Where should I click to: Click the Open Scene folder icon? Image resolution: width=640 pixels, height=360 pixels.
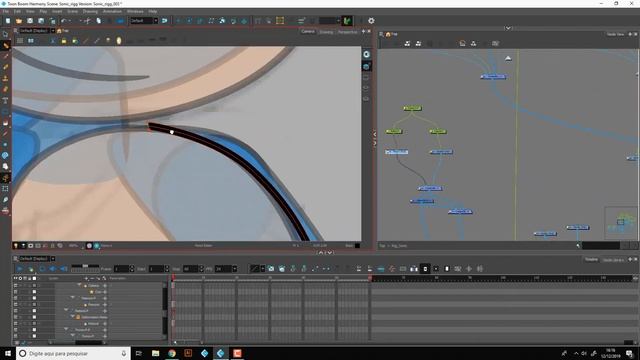(19, 21)
